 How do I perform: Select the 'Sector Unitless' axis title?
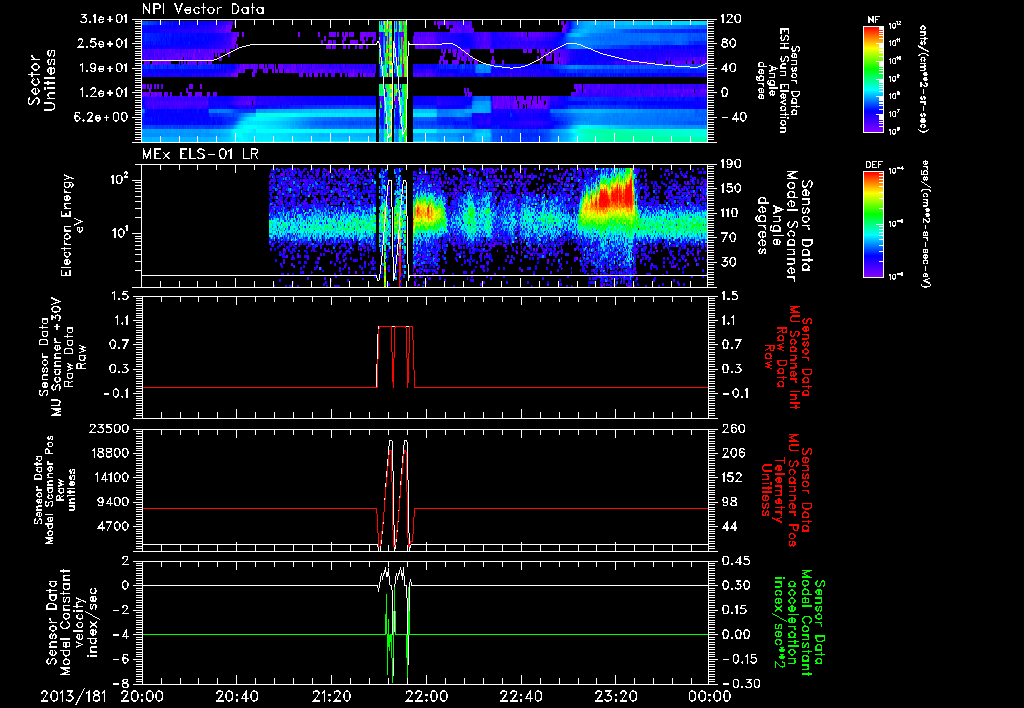(x=42, y=80)
